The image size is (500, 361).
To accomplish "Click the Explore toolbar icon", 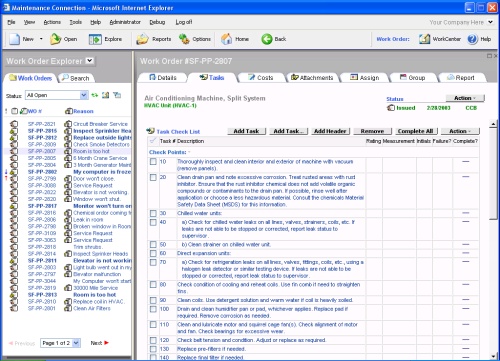I will coord(95,39).
